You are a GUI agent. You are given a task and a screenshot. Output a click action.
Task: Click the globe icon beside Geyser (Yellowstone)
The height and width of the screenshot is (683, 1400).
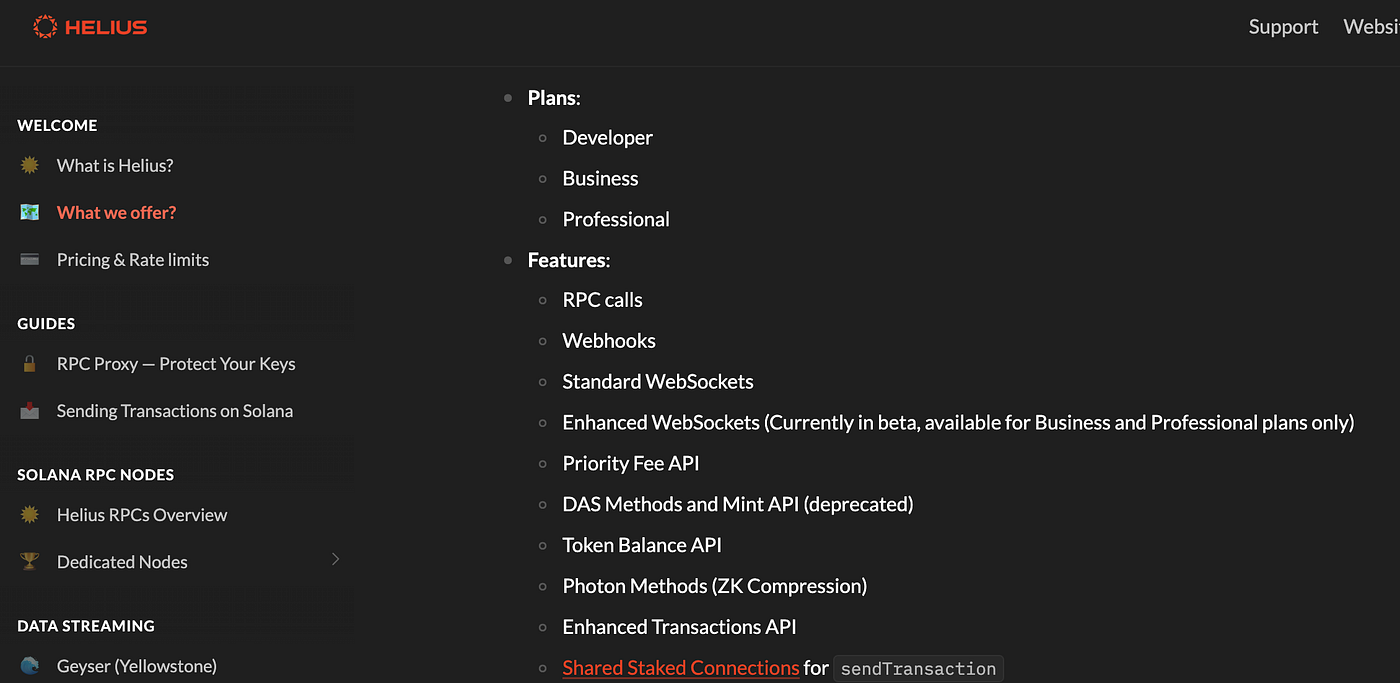click(x=30, y=666)
